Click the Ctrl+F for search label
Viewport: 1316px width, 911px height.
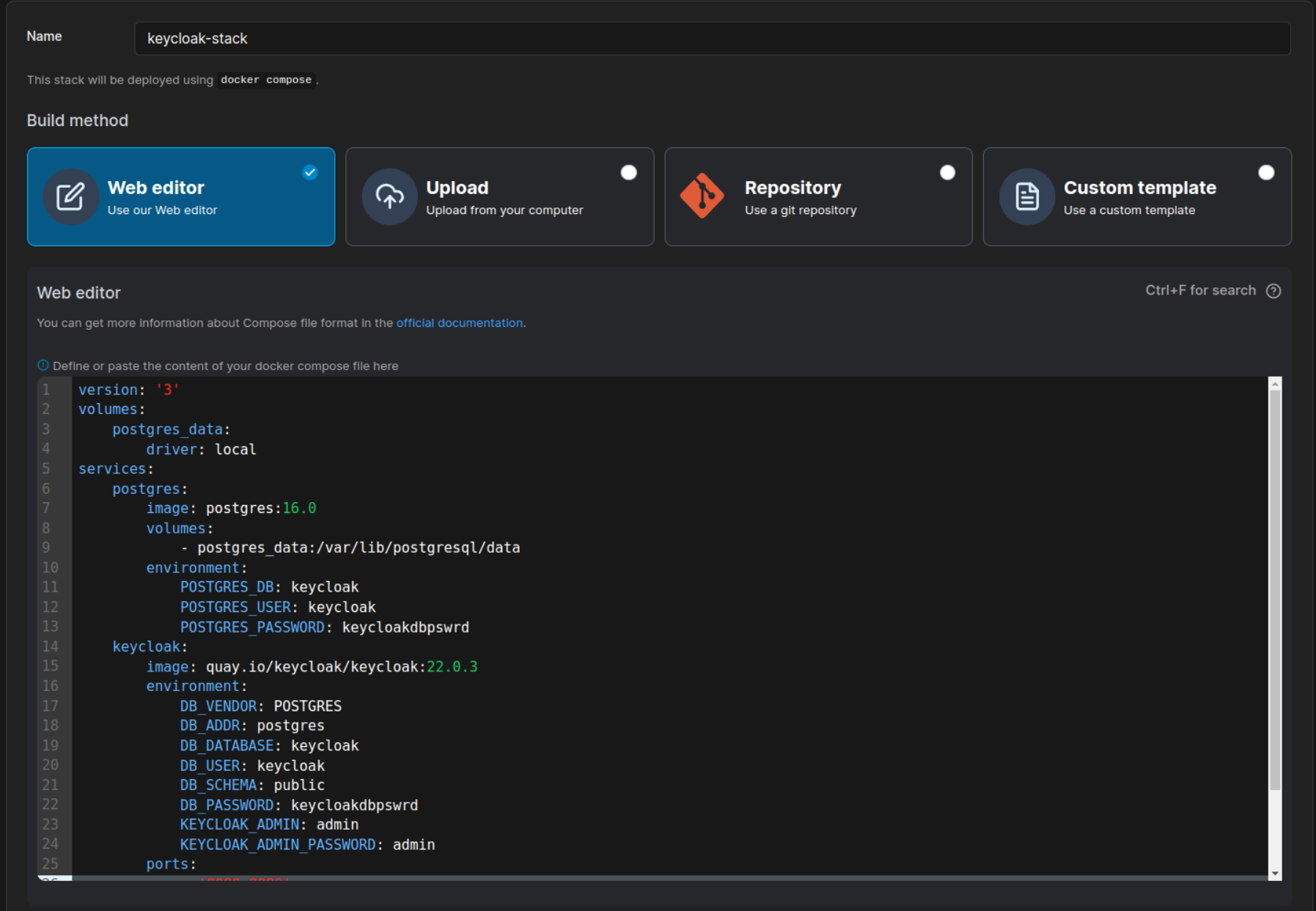coord(1202,290)
